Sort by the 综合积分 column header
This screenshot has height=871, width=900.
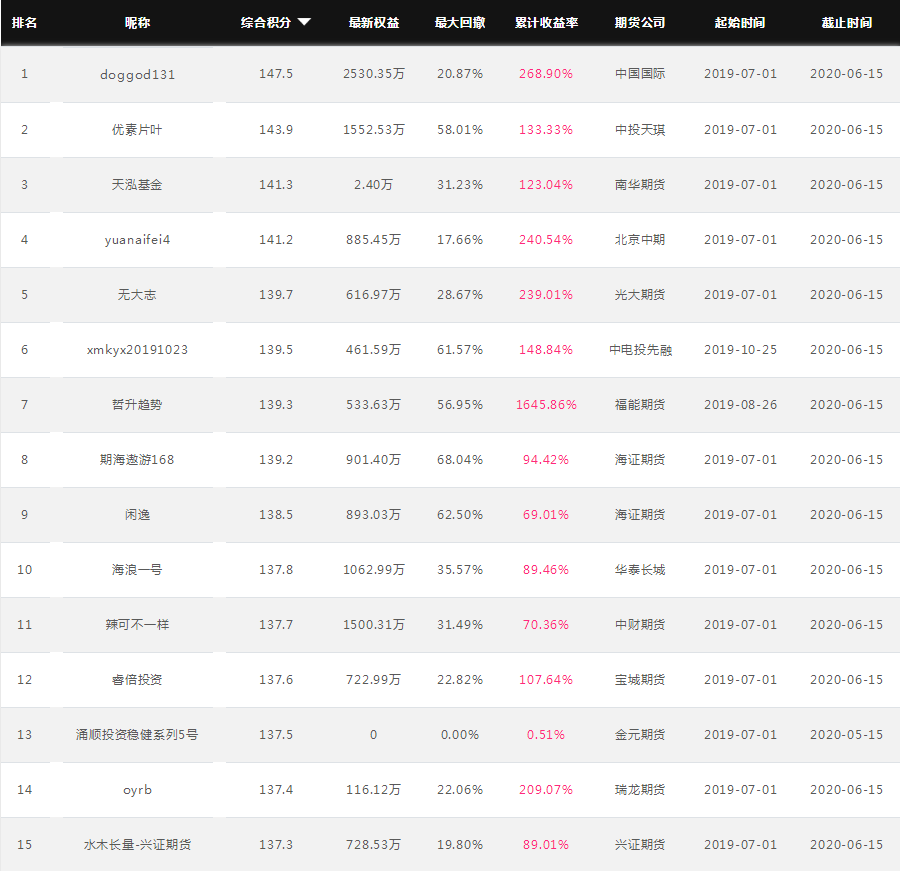[x=266, y=22]
